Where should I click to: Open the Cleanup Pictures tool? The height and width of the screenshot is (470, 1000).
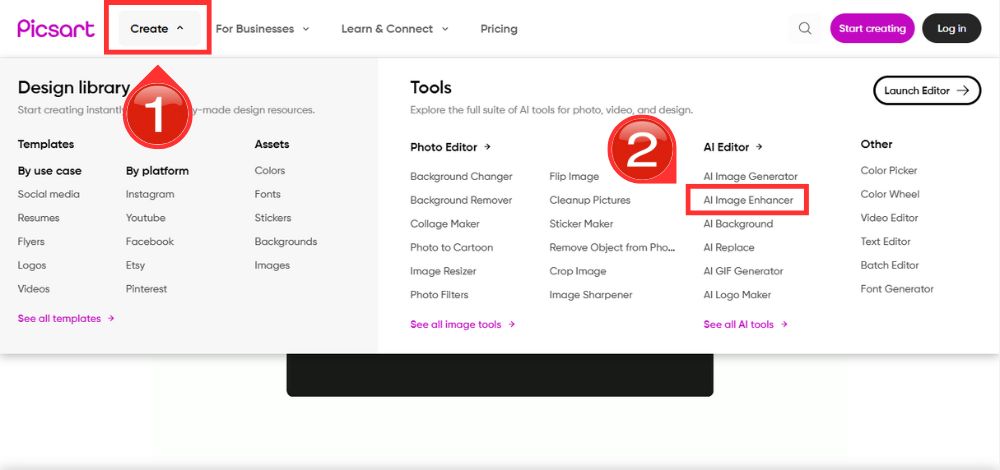coord(590,200)
